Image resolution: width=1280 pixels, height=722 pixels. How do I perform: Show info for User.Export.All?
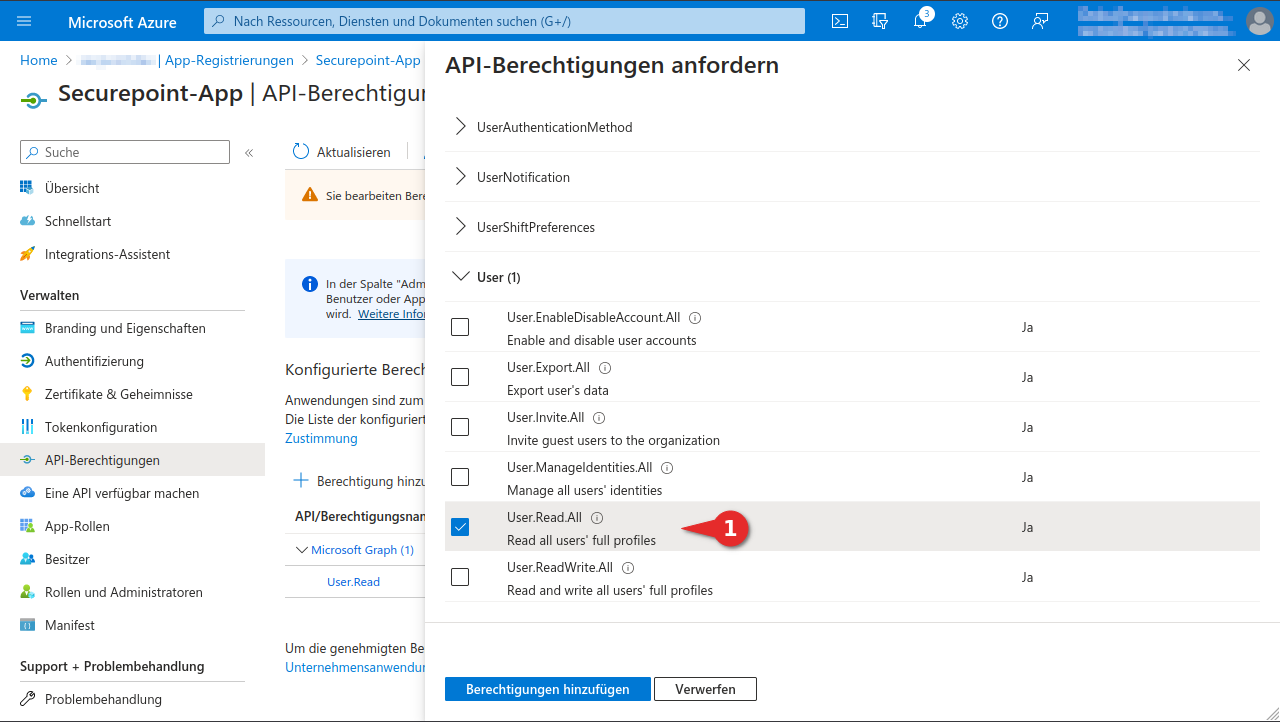click(x=605, y=368)
